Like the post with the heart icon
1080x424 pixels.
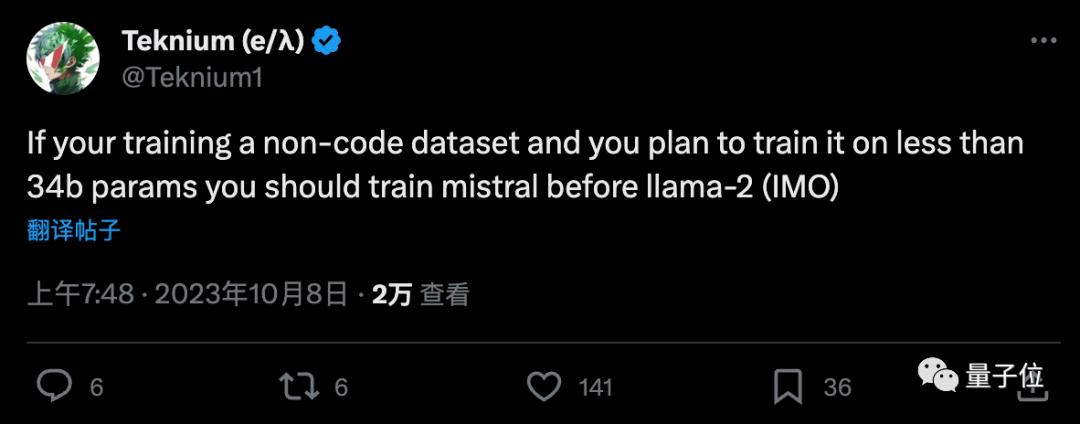[544, 386]
